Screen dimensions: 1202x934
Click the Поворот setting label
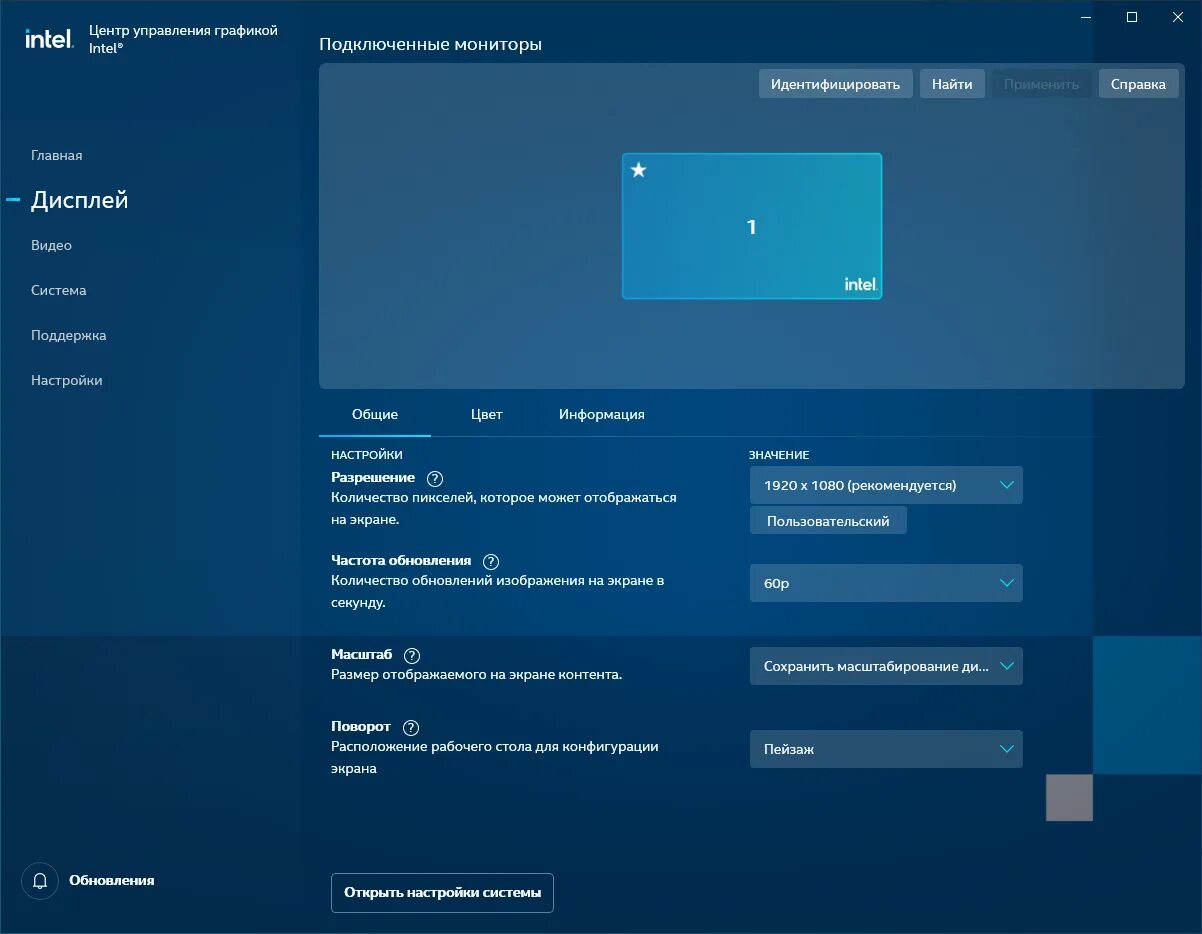point(361,727)
